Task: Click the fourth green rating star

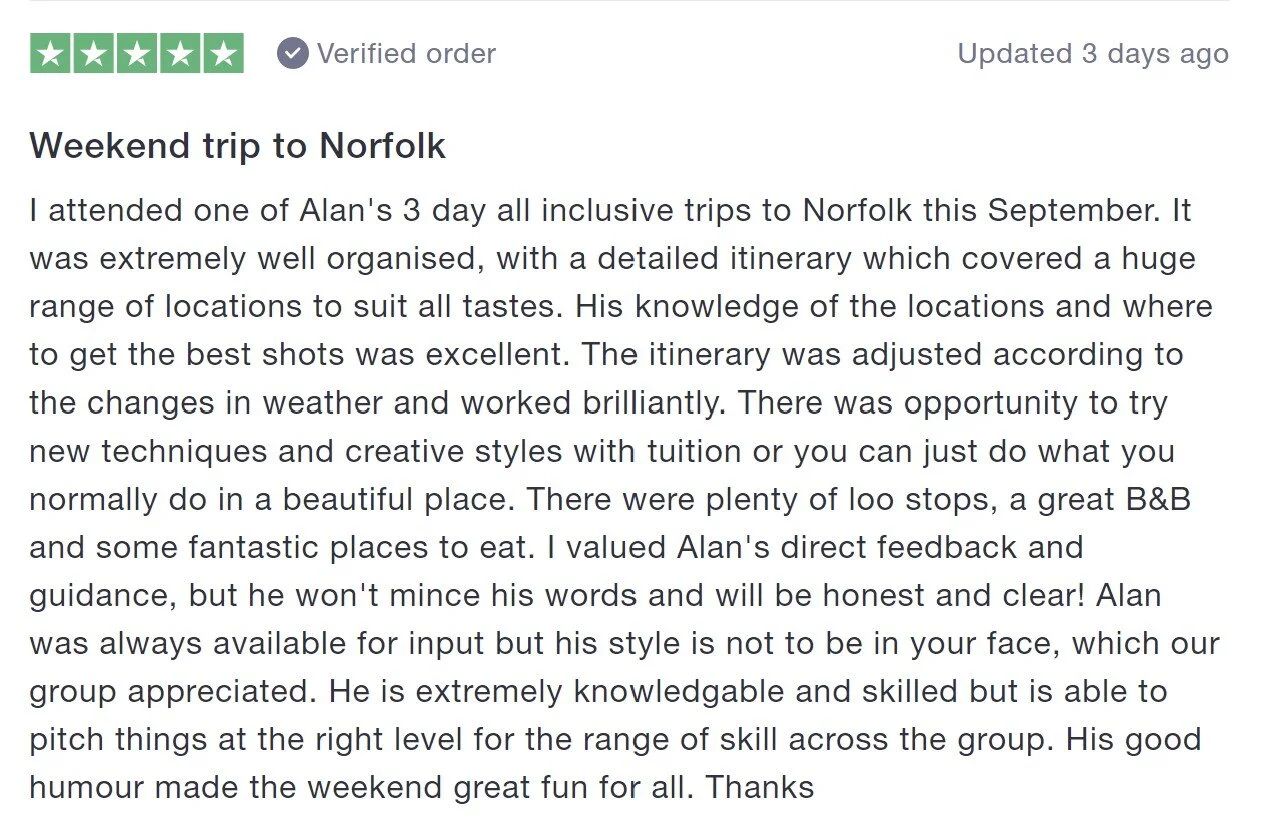Action: pyautogui.click(x=180, y=54)
